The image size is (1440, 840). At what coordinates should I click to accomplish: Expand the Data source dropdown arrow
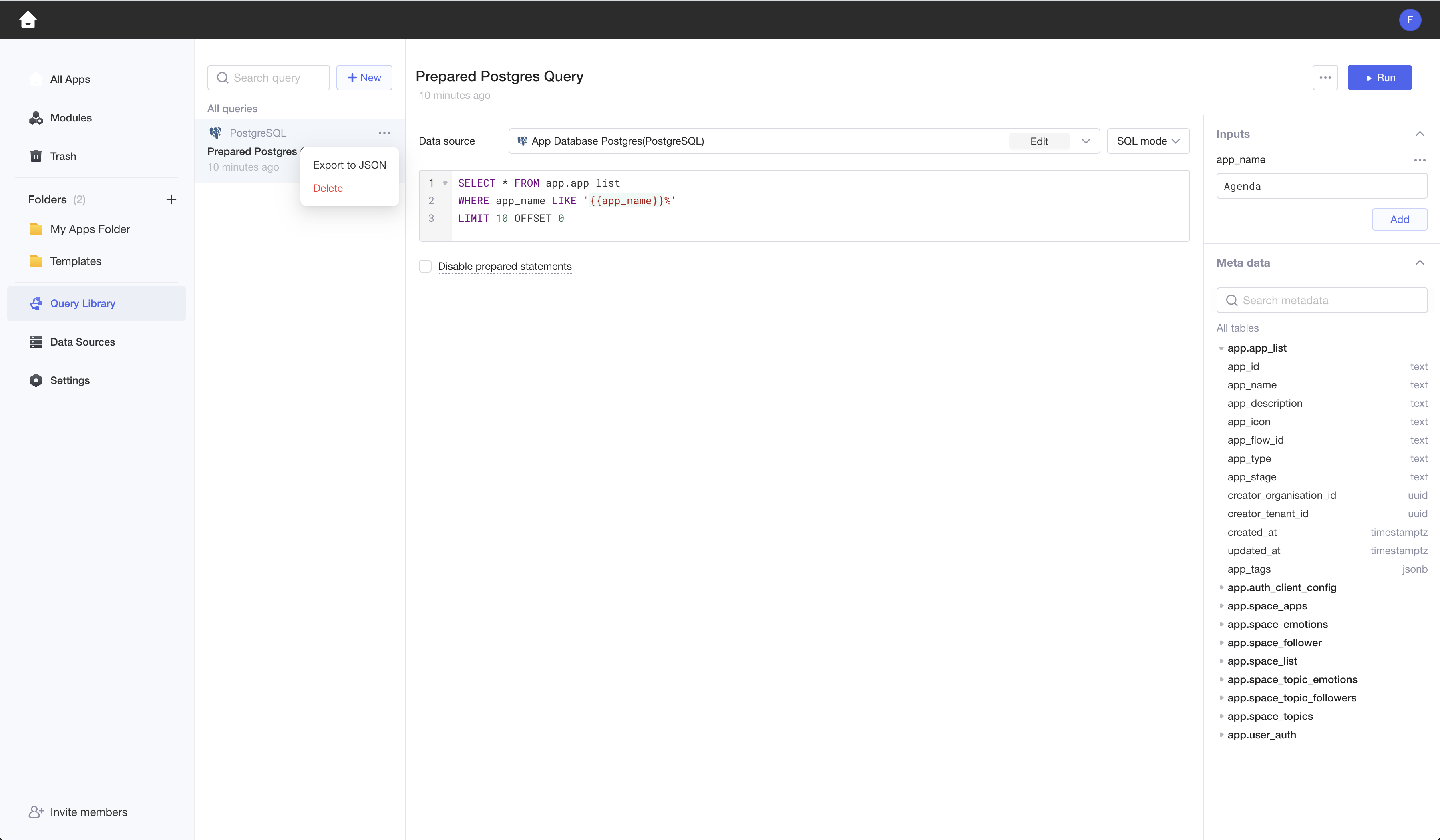(1086, 141)
